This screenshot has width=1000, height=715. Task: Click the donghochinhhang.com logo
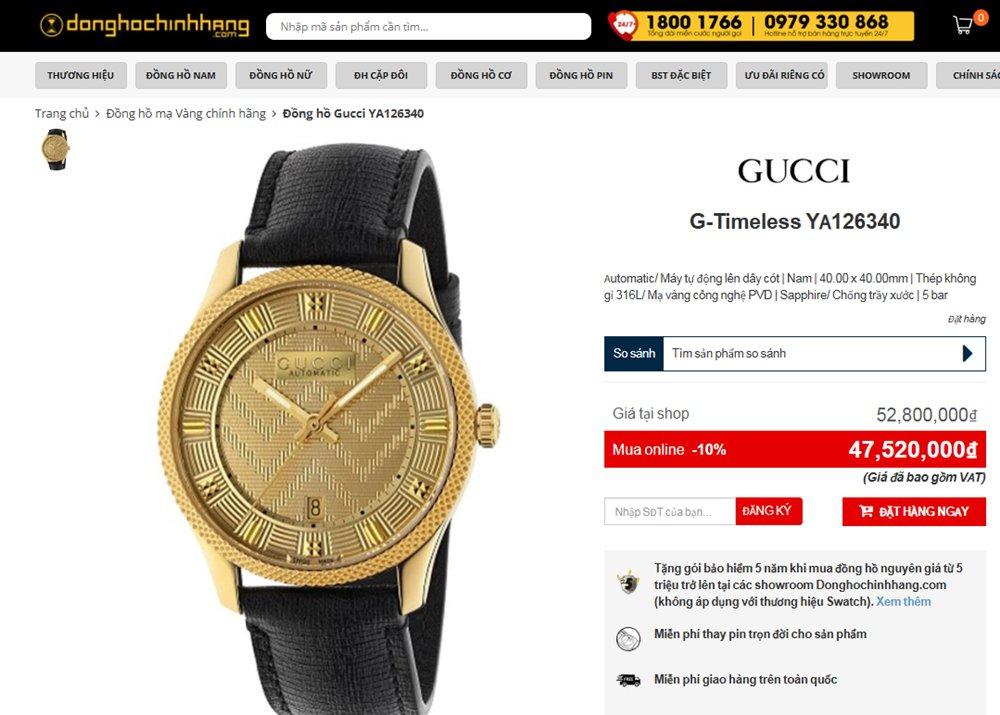(x=145, y=26)
